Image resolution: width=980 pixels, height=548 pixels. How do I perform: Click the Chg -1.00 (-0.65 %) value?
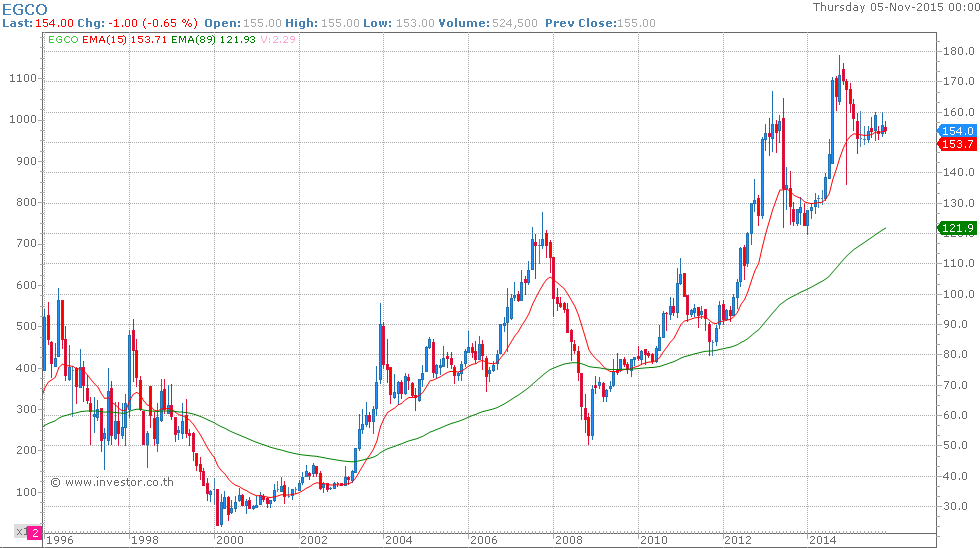(151, 23)
